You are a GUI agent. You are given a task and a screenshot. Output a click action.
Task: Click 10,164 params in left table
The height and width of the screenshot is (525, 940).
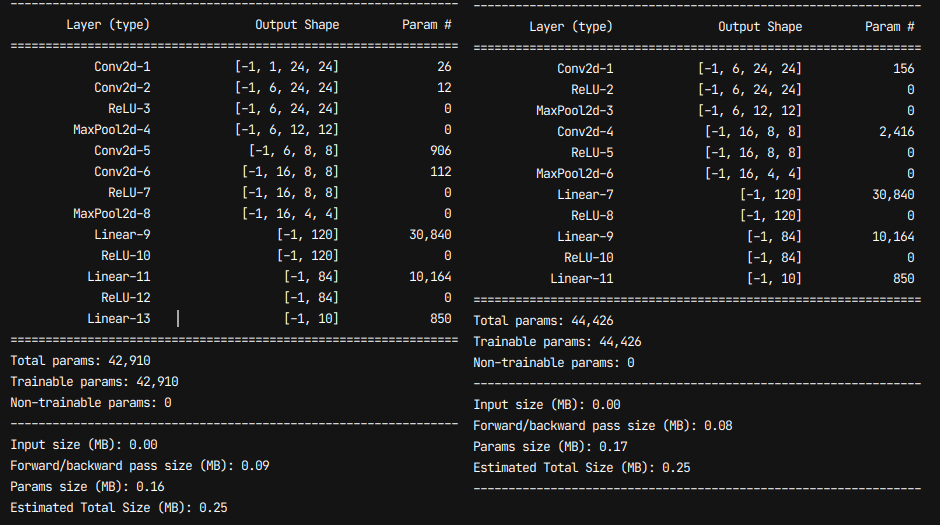pyautogui.click(x=430, y=276)
